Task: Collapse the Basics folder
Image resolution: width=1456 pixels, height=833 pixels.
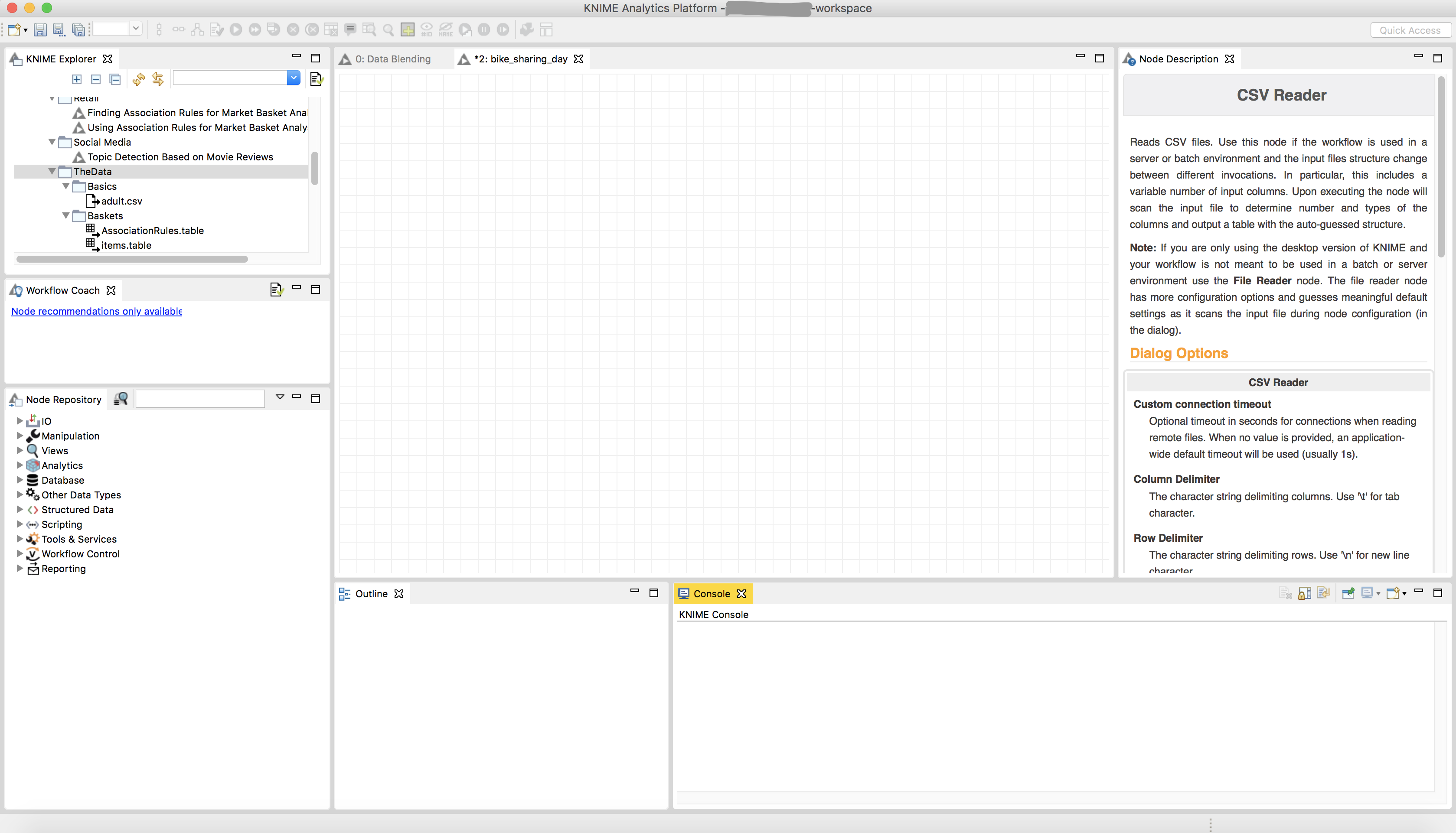Action: point(66,186)
